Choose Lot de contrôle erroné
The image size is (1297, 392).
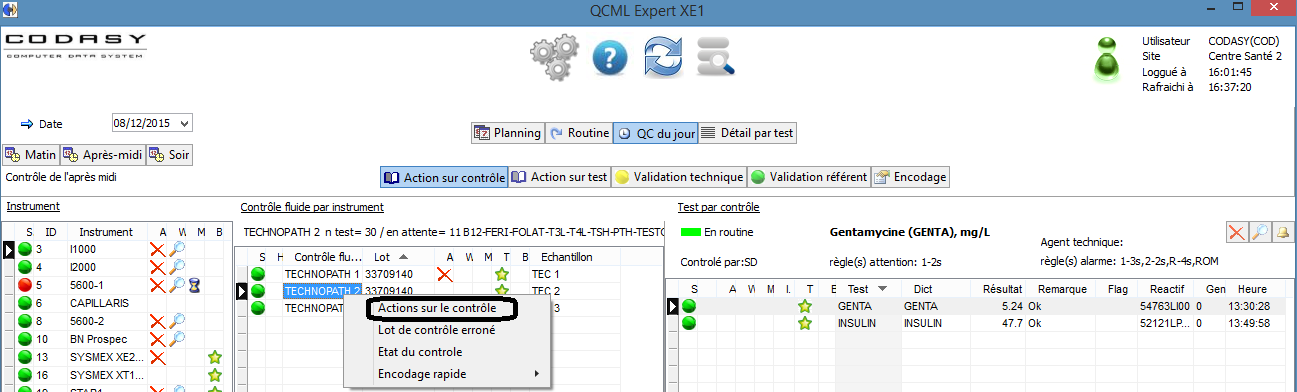click(436, 330)
